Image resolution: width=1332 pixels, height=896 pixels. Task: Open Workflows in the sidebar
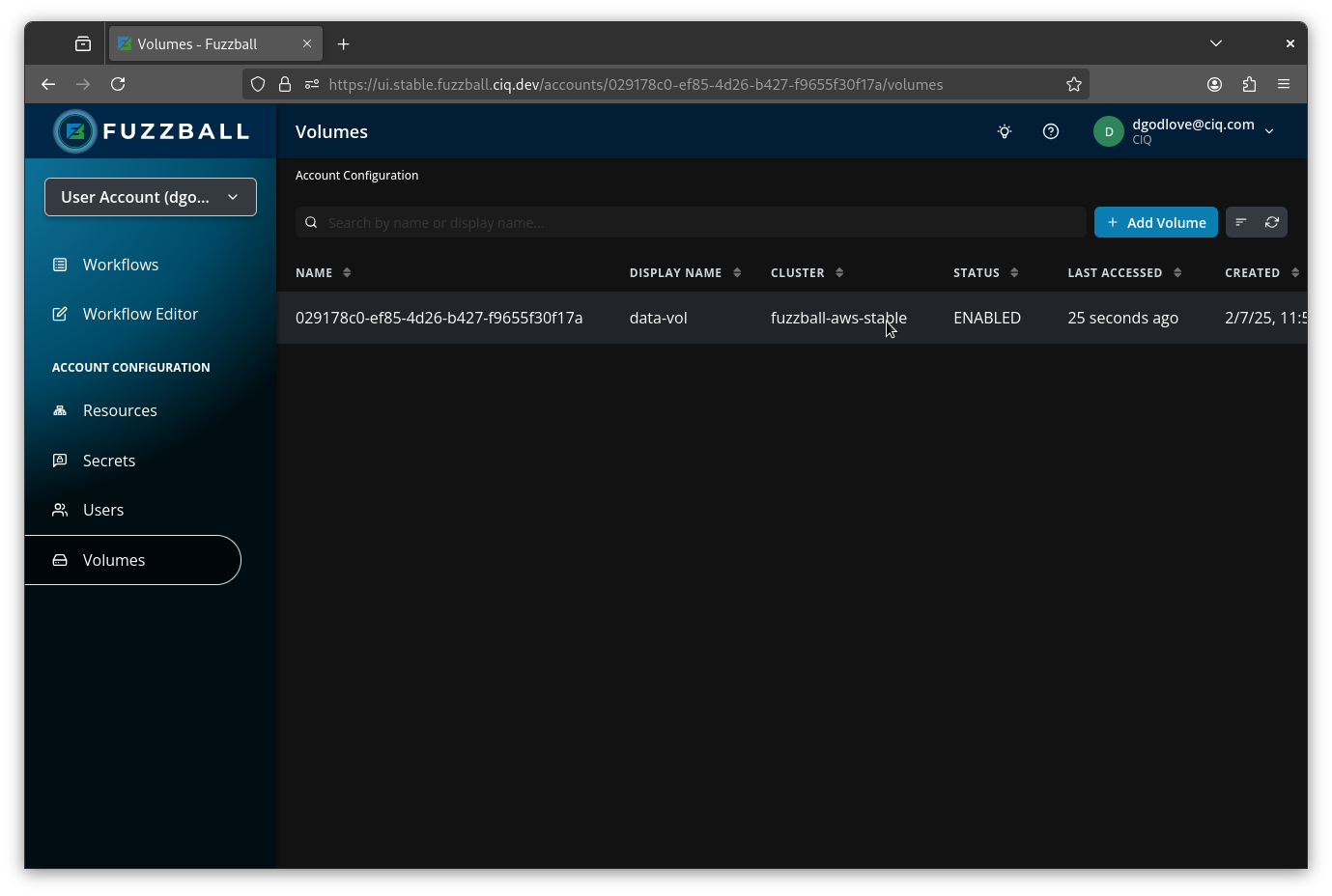pyautogui.click(x=121, y=265)
